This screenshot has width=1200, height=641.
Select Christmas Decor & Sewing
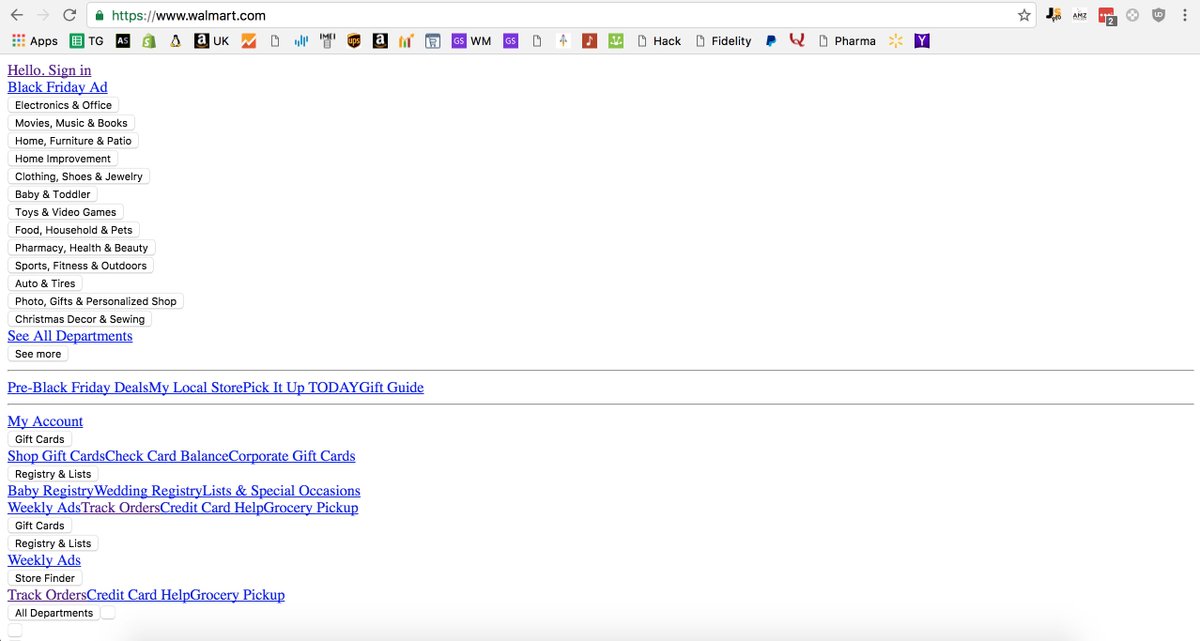(x=80, y=319)
